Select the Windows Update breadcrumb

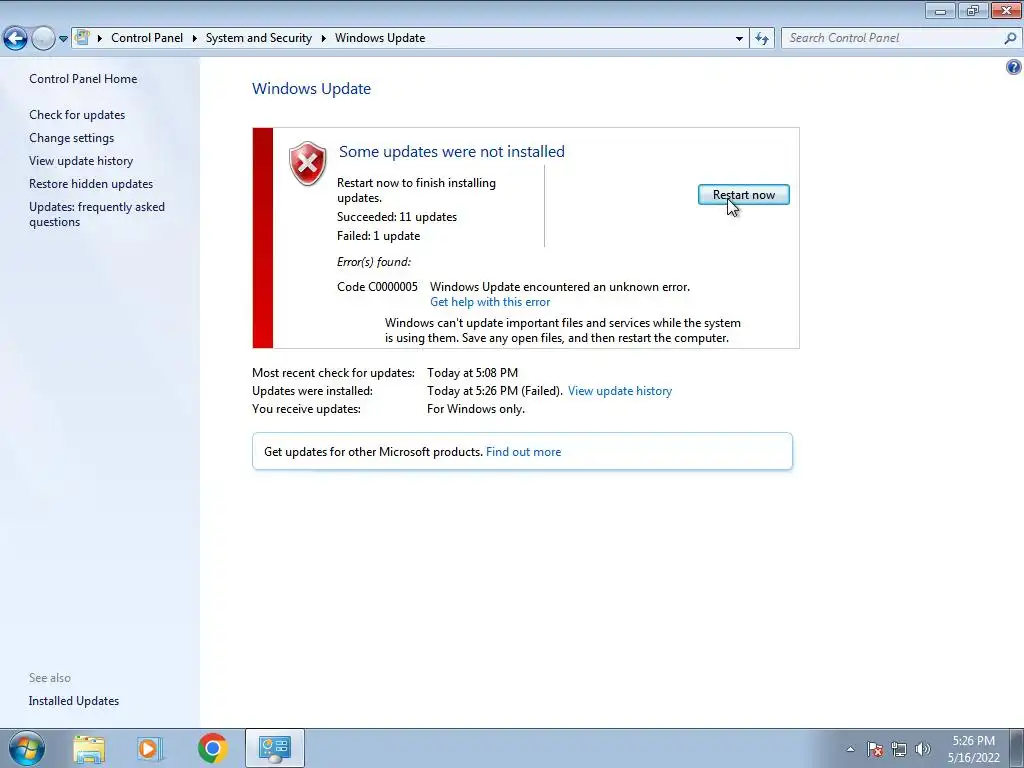point(380,38)
